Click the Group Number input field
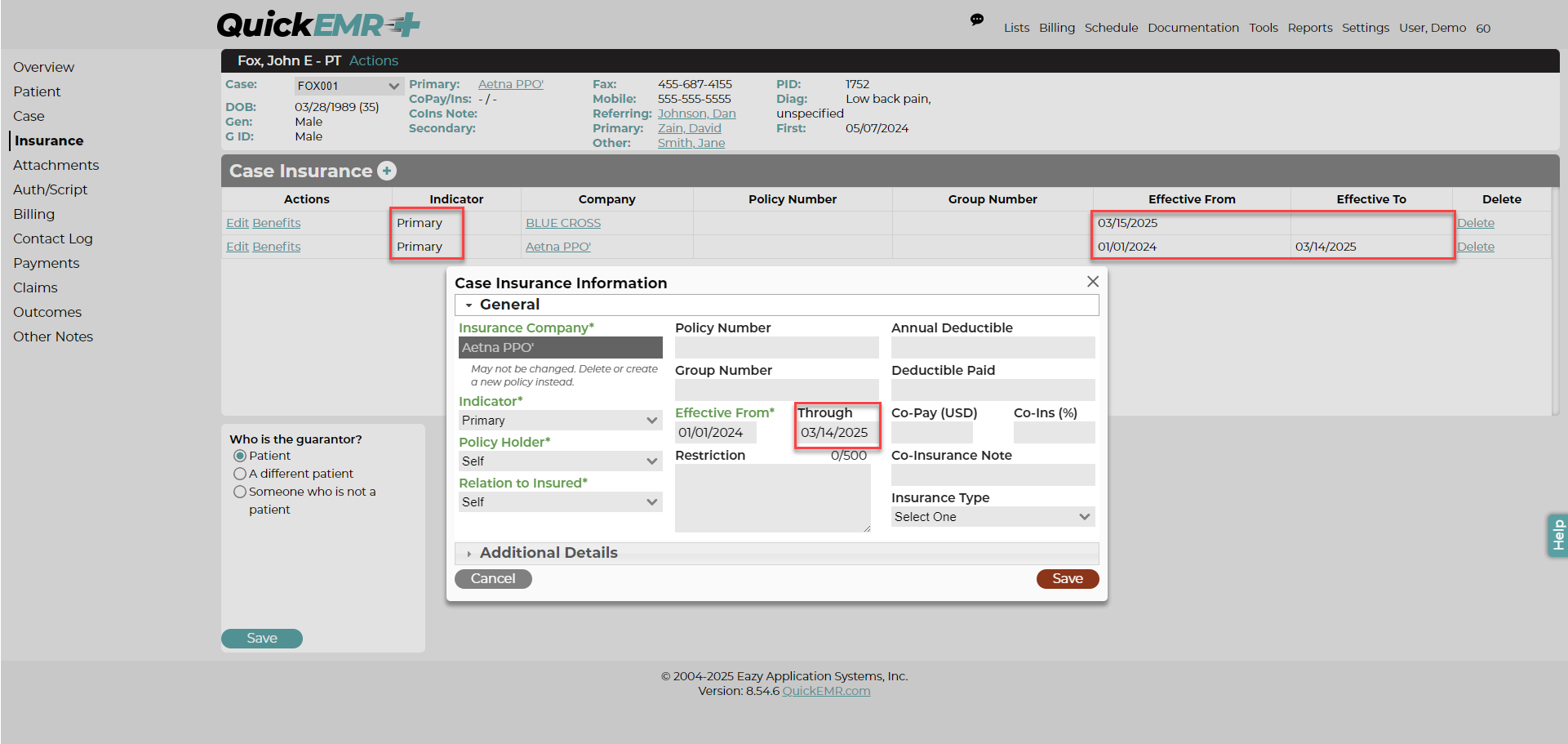The height and width of the screenshot is (744, 1568). pyautogui.click(x=776, y=390)
